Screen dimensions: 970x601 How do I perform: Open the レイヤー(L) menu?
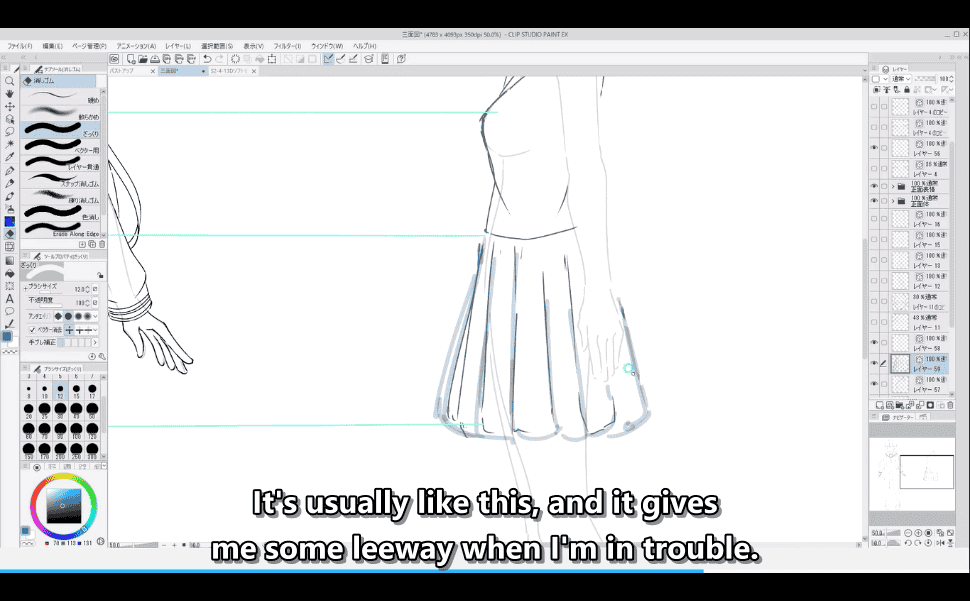178,46
